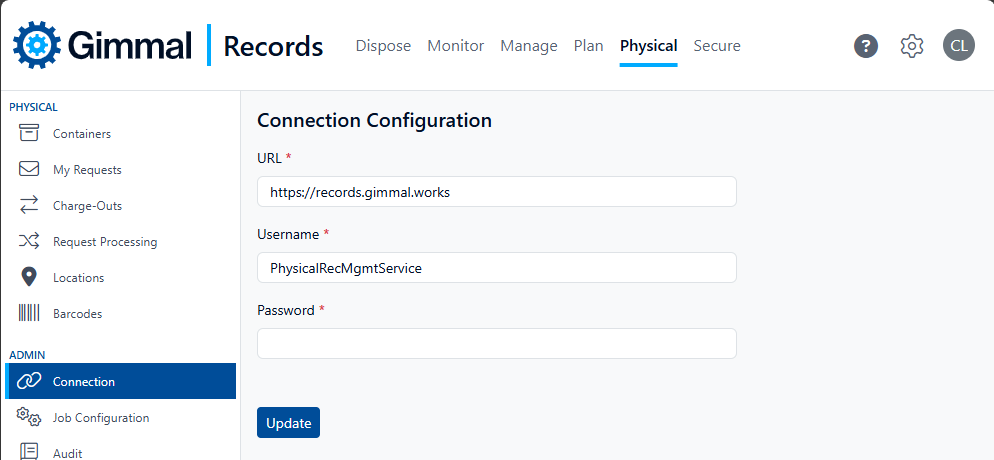Viewport: 994px width, 460px height.
Task: Click the Job Configuration gears icon
Action: [x=29, y=417]
